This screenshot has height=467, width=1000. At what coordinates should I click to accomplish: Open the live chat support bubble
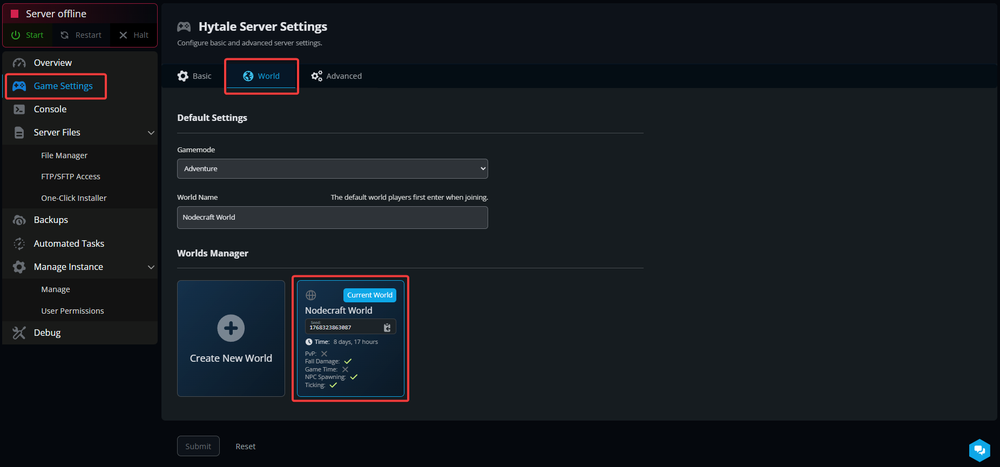(978, 450)
